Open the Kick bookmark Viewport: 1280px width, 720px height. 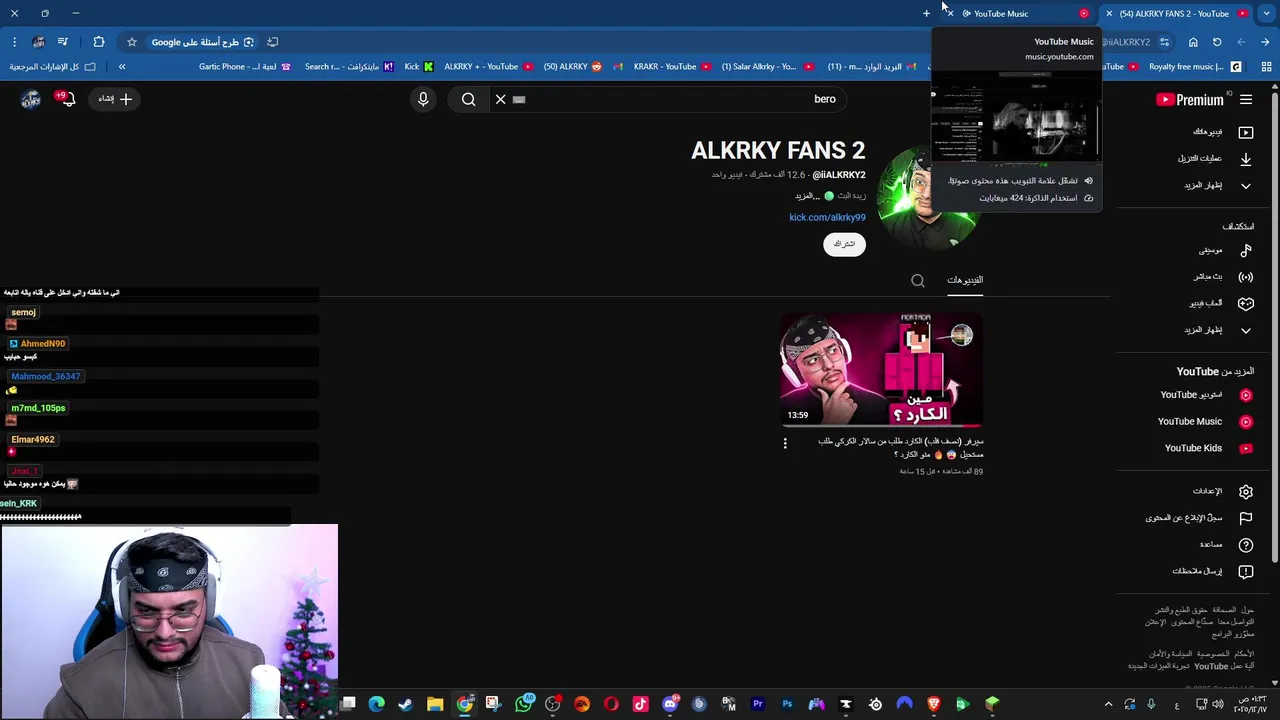(x=419, y=67)
